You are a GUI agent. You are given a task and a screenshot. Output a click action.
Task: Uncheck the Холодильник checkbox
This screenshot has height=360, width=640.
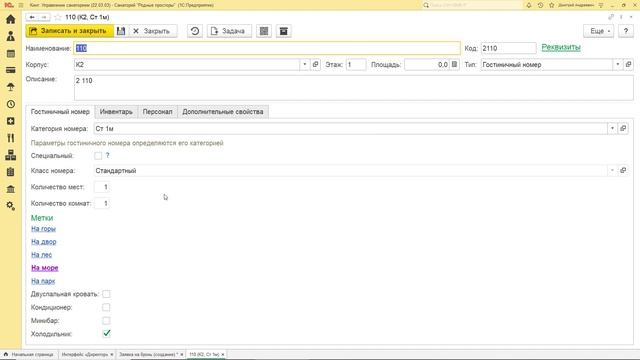pyautogui.click(x=106, y=333)
